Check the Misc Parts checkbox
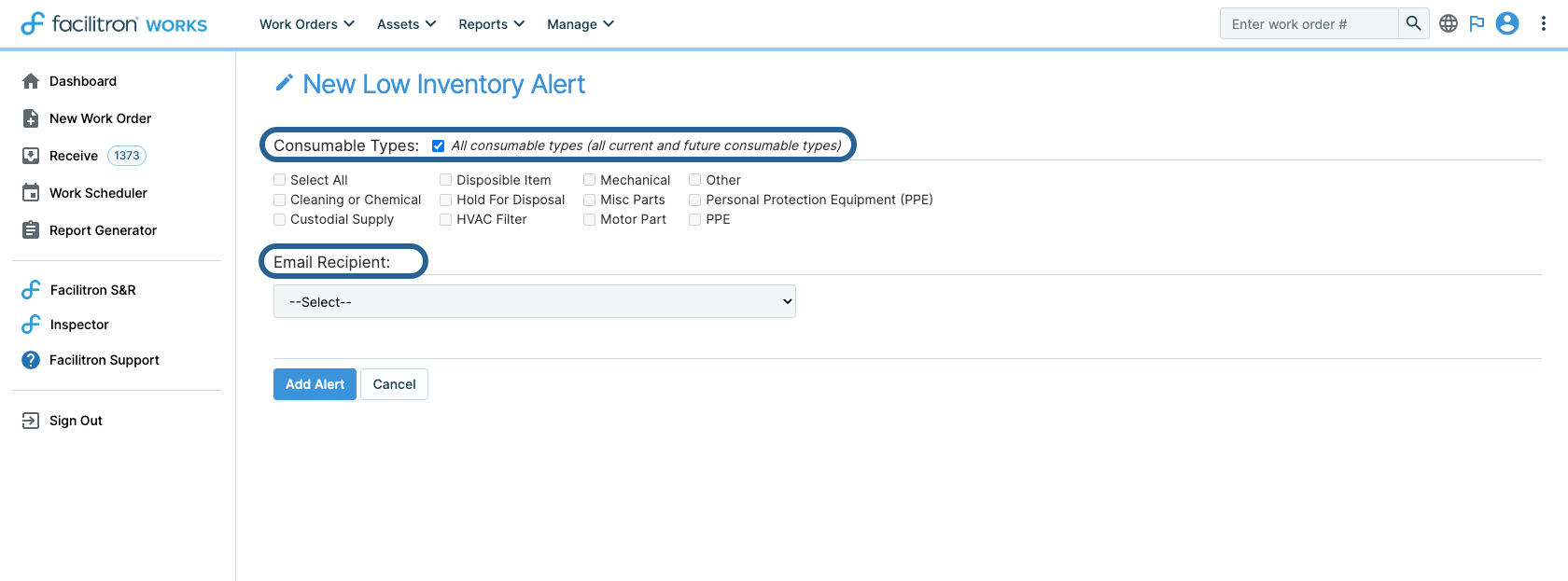1568x581 pixels. point(589,200)
